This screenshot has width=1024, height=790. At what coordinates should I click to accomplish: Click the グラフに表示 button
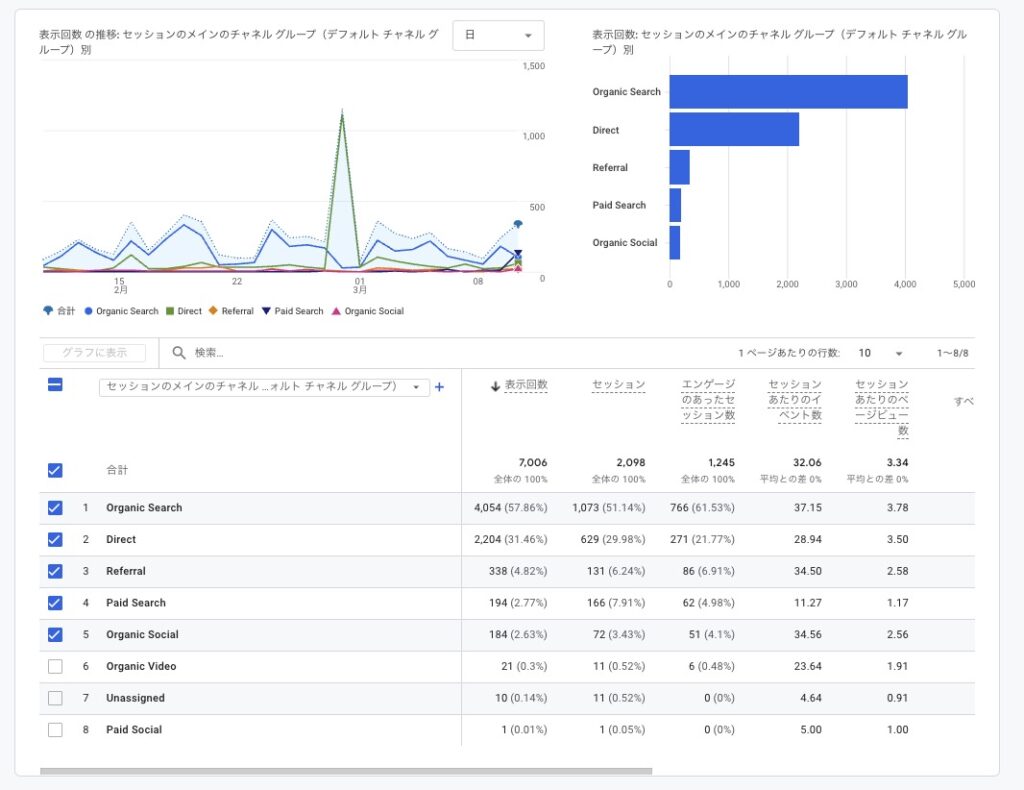94,353
